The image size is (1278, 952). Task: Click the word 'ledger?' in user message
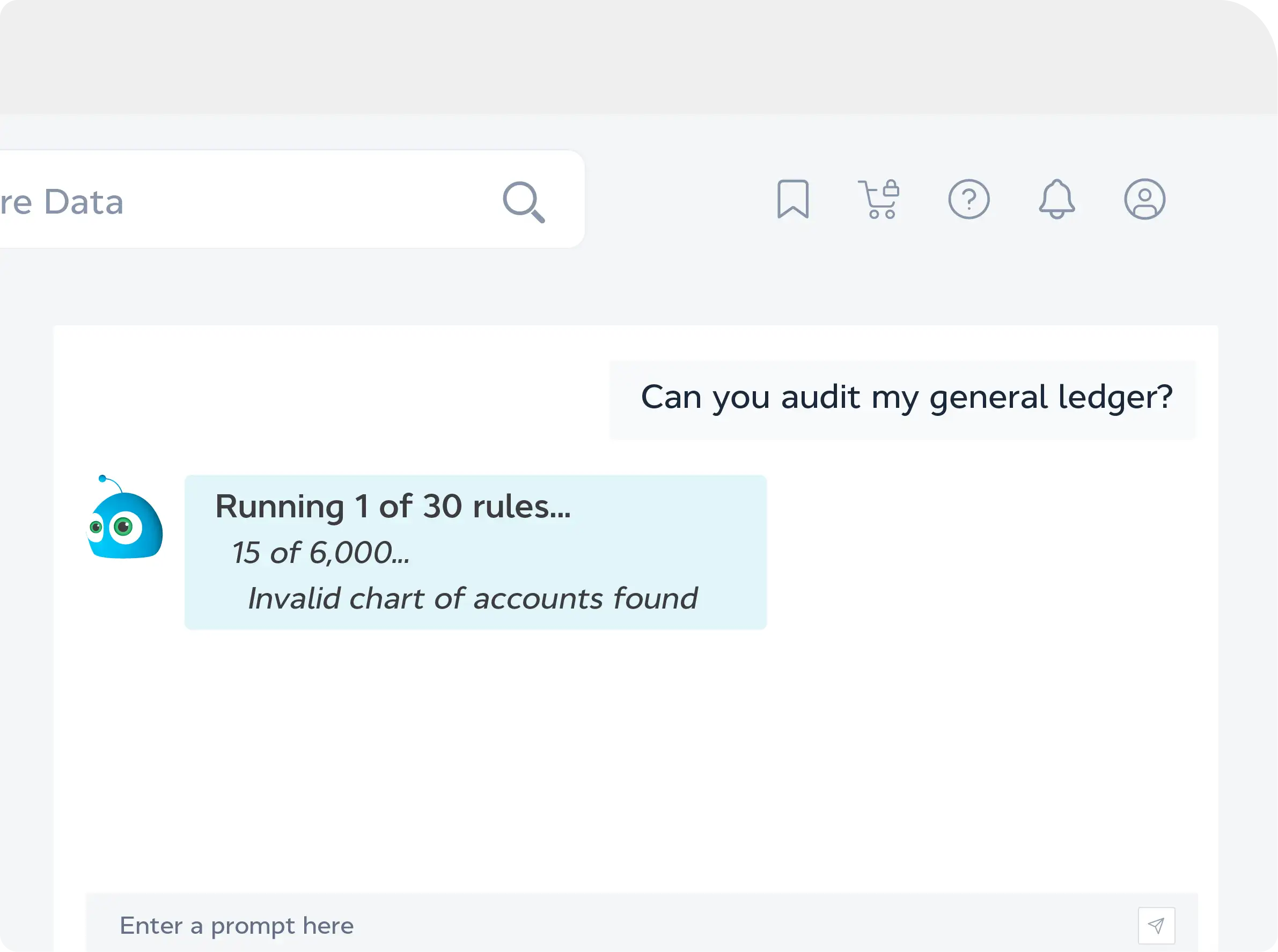(1115, 398)
